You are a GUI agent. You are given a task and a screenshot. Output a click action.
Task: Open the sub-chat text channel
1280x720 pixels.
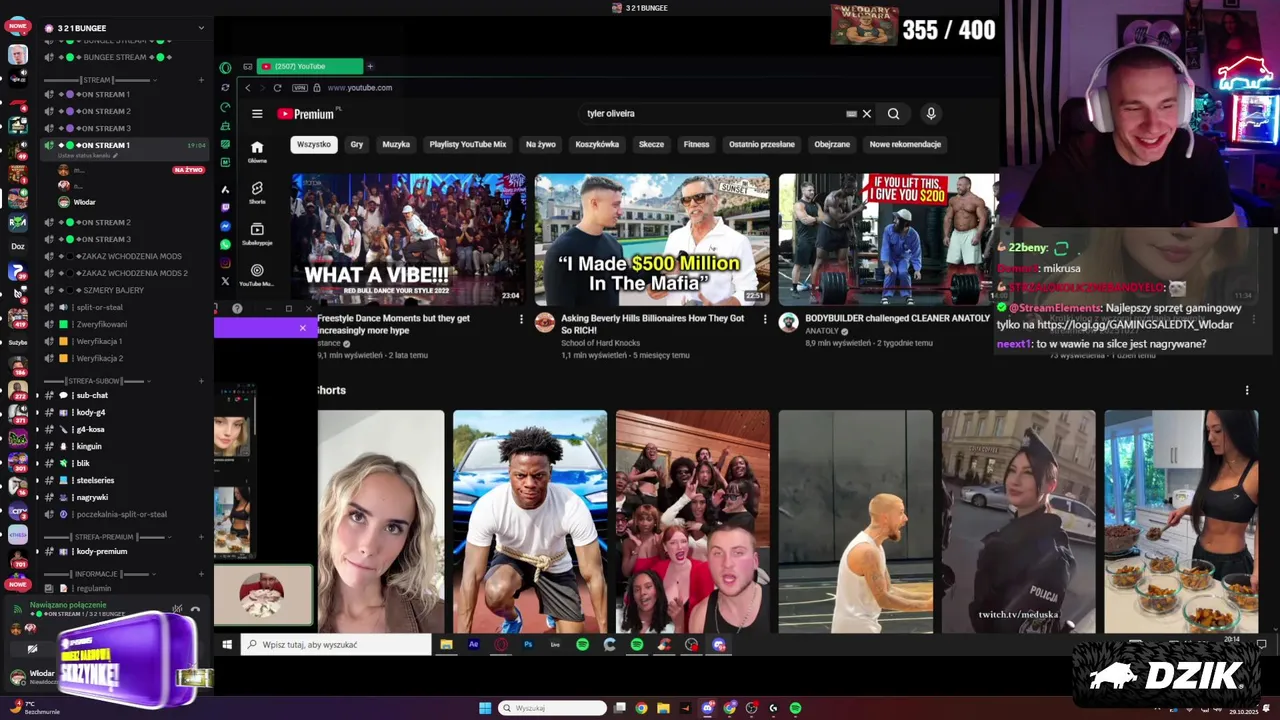click(x=92, y=395)
